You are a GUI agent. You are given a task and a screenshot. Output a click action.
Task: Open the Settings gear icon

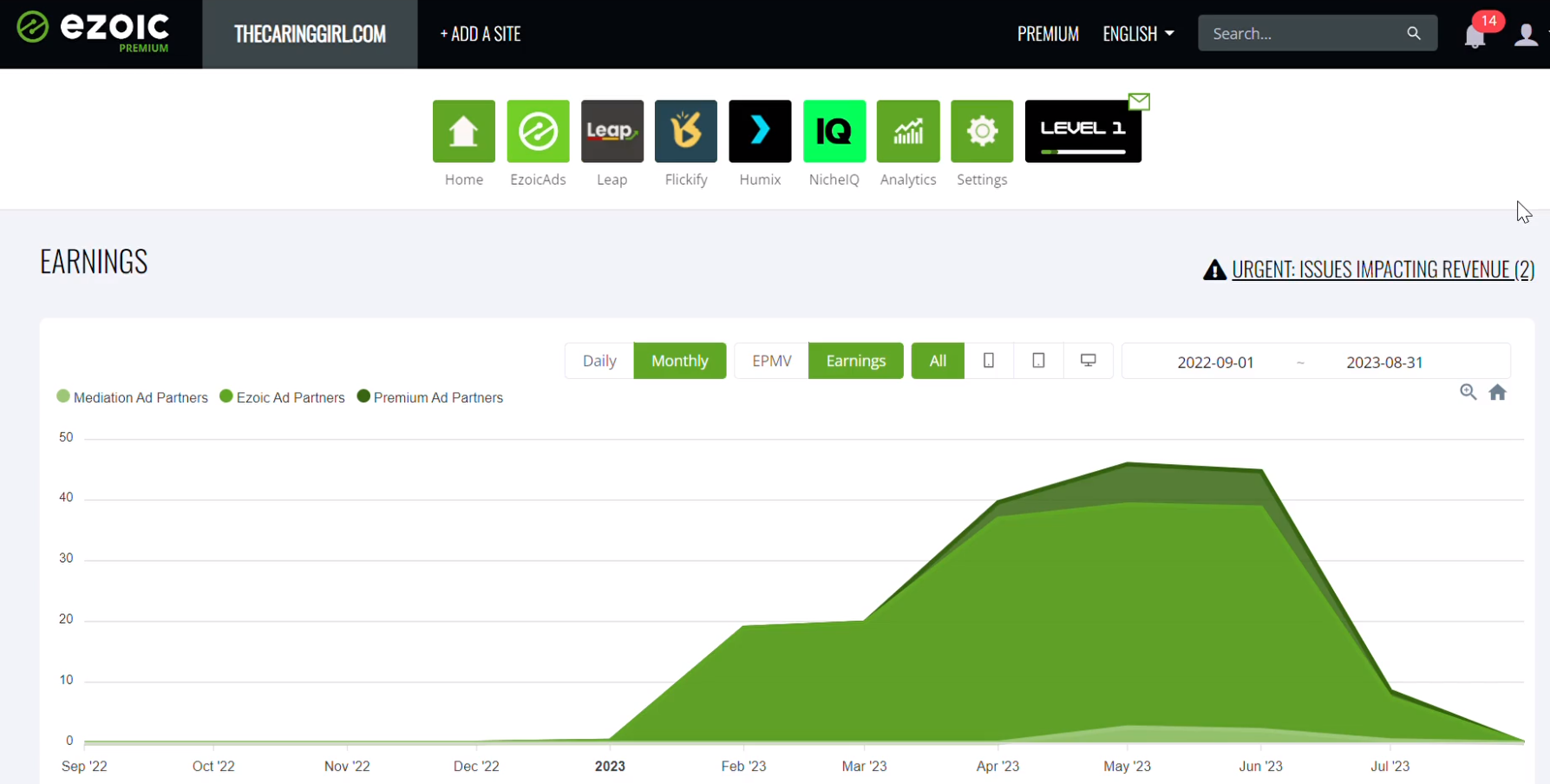click(x=982, y=131)
